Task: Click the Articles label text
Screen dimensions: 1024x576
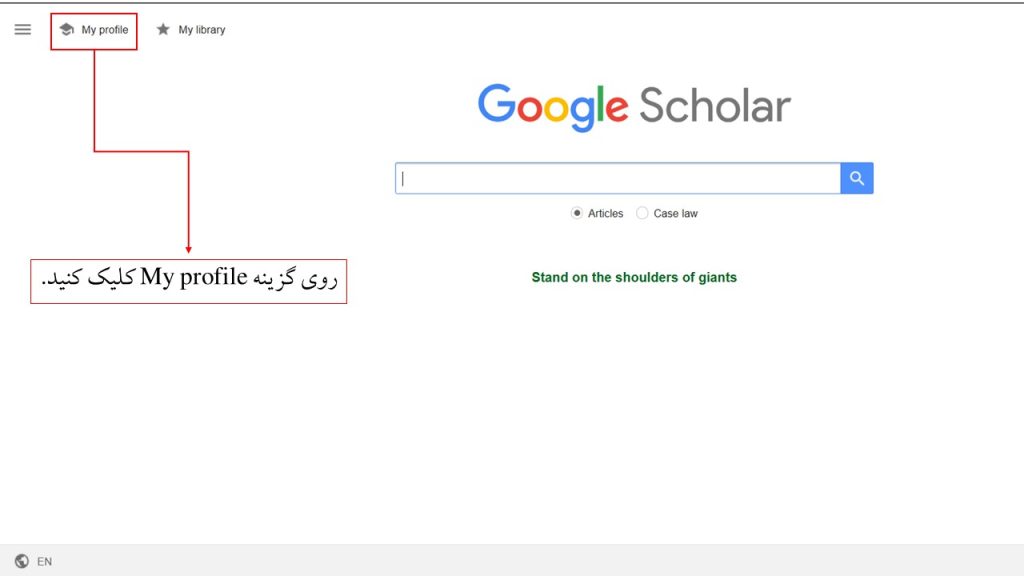Action: tap(606, 213)
